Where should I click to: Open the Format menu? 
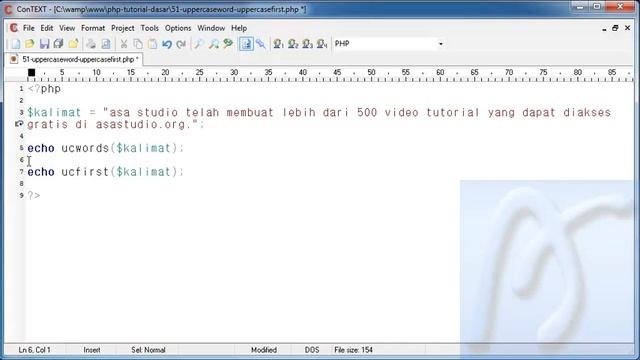point(93,28)
